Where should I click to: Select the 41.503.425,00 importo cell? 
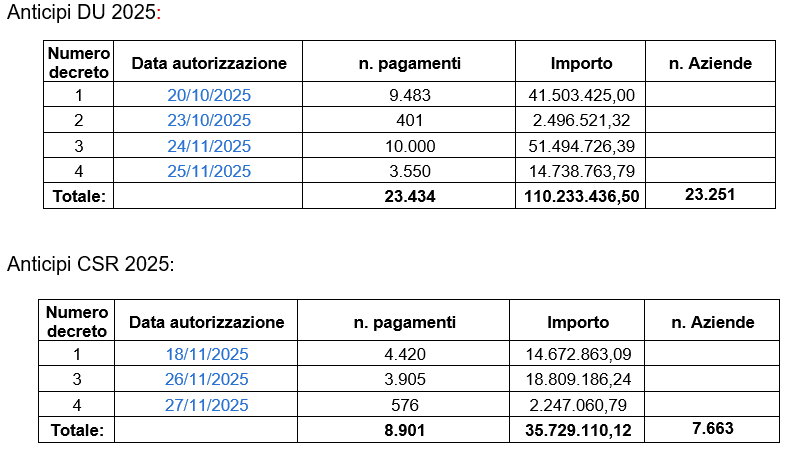tap(582, 95)
